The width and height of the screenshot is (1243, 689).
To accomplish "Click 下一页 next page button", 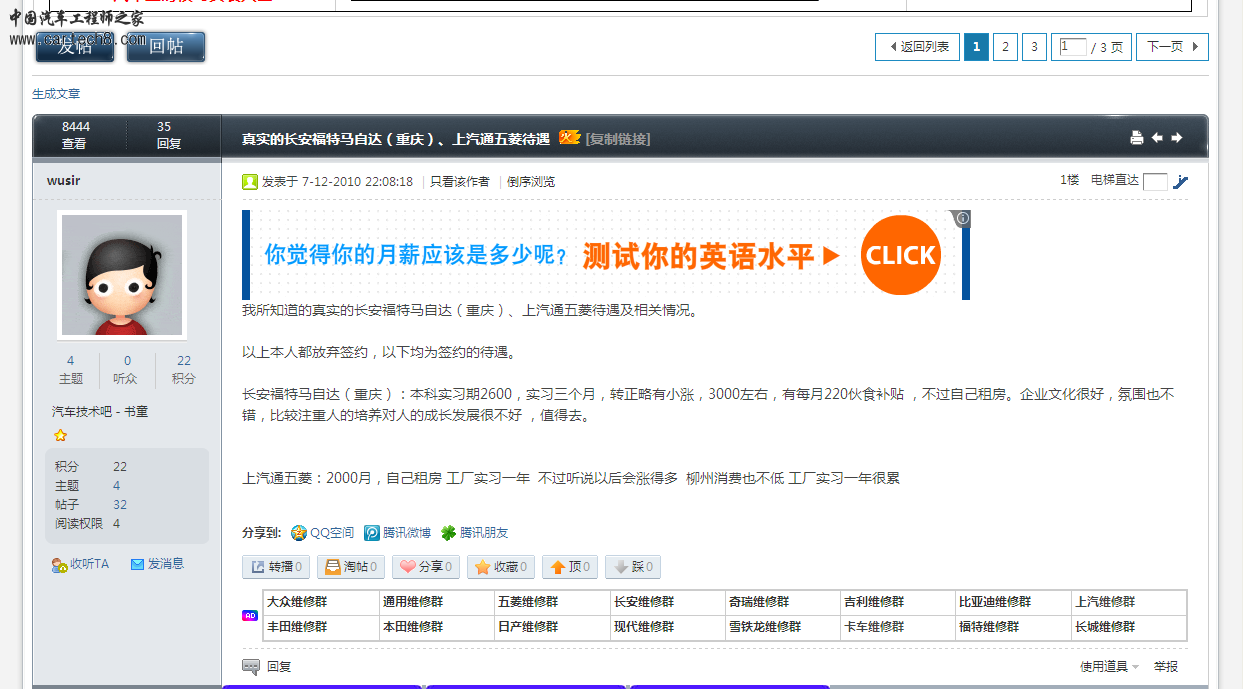I will 1172,47.
